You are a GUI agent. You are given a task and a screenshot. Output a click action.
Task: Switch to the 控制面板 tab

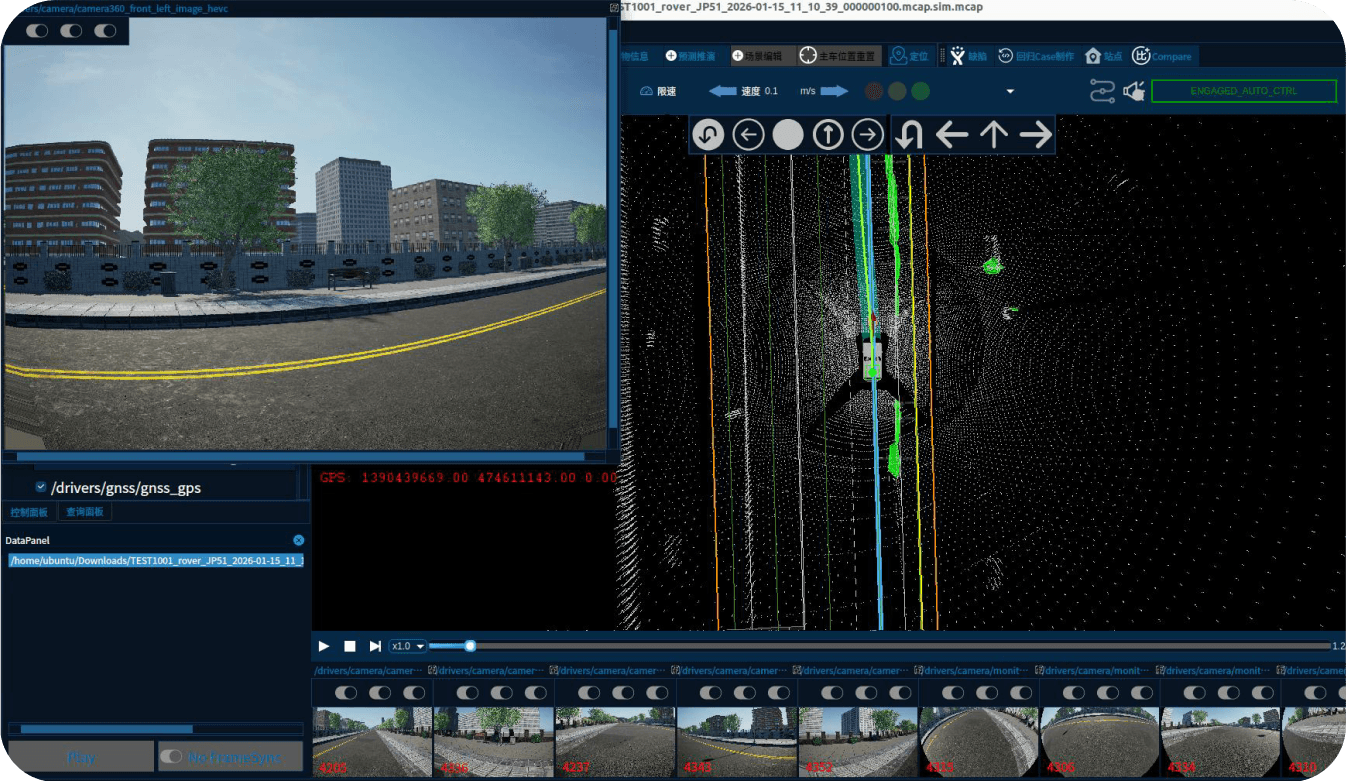(x=29, y=512)
